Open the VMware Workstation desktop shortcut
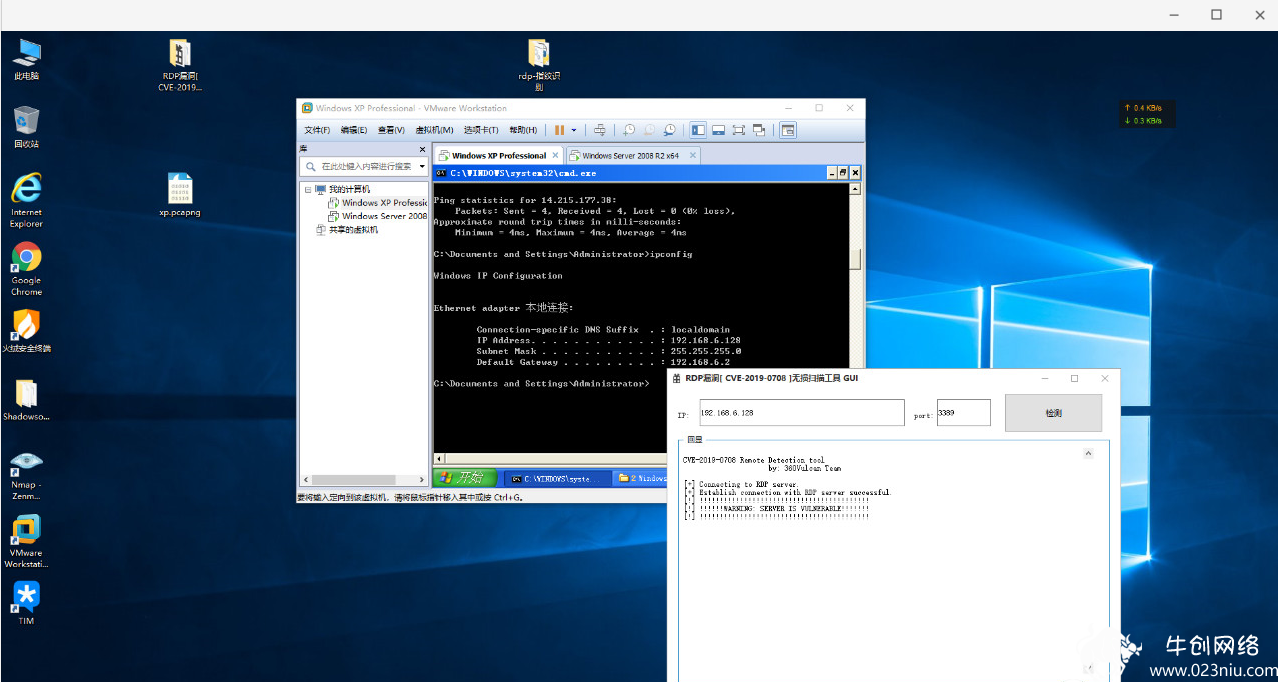 26,542
